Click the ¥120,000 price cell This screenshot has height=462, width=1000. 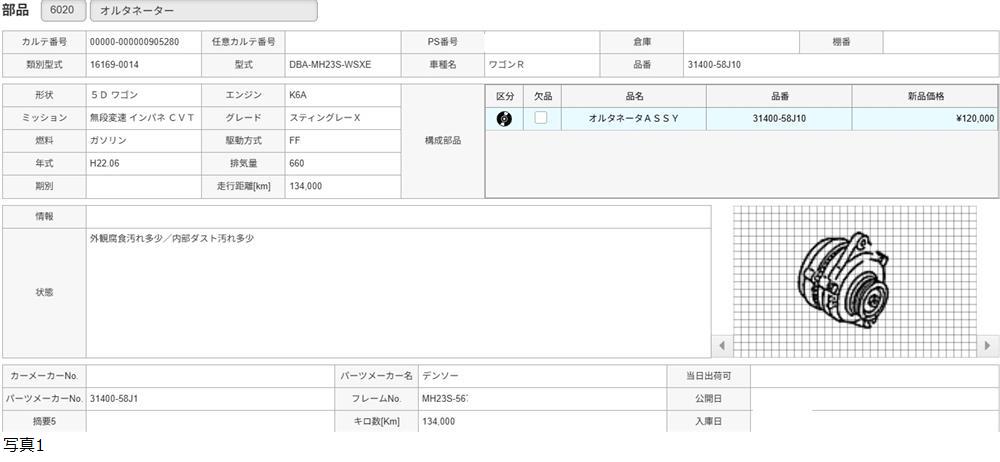[x=924, y=119]
